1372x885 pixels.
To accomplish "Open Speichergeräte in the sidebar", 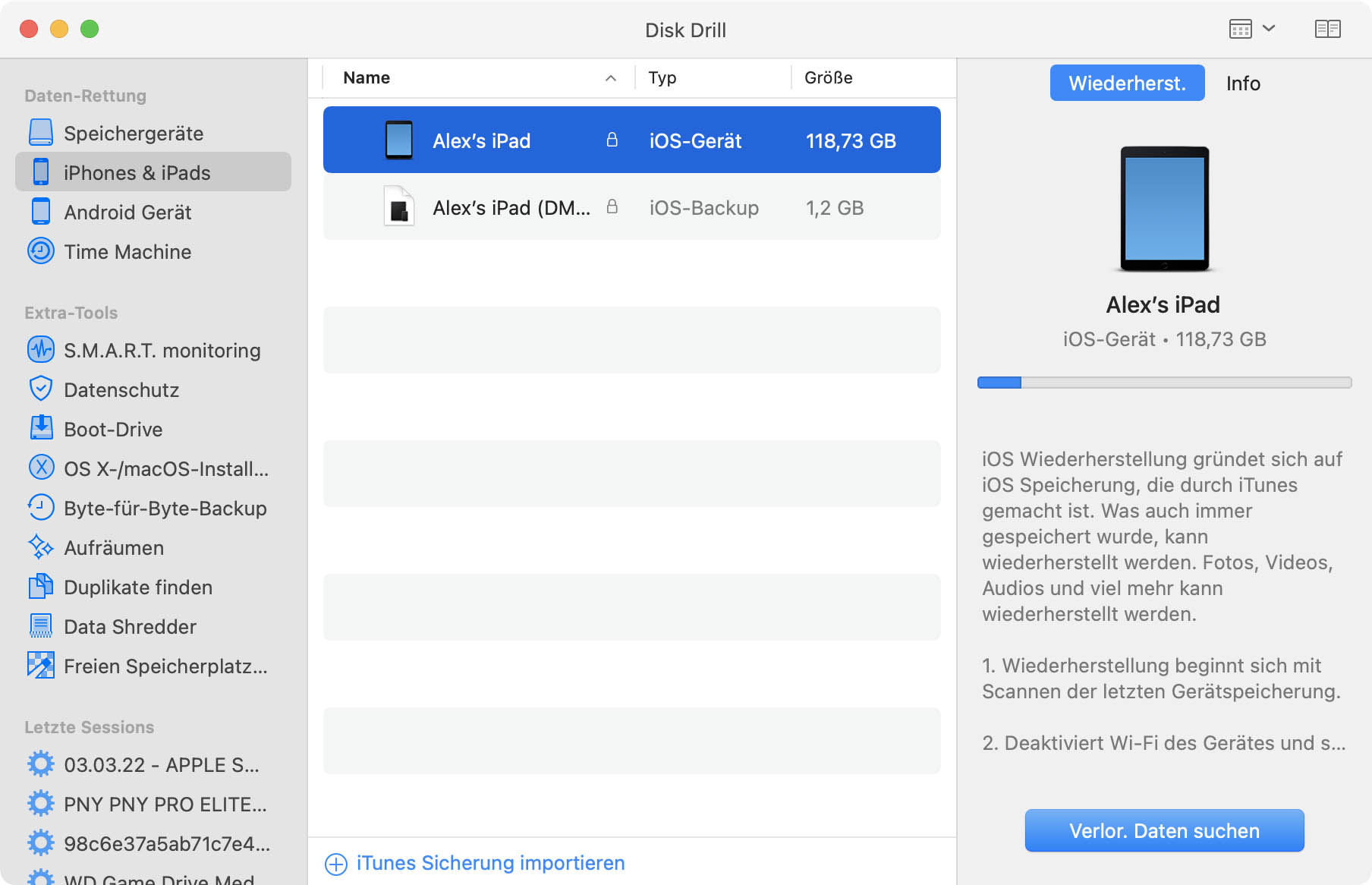I will pos(153,133).
